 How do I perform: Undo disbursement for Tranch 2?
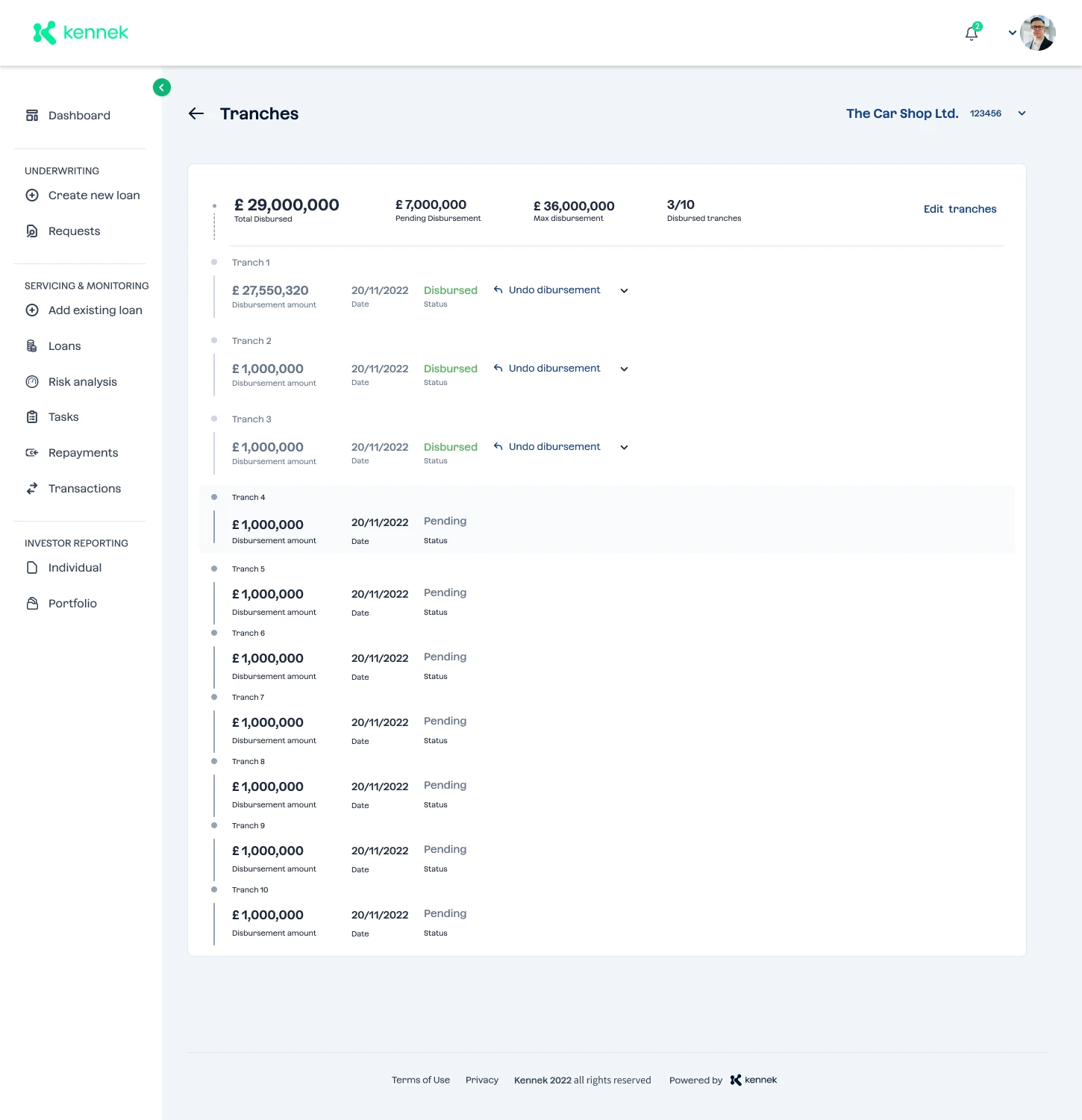point(547,369)
